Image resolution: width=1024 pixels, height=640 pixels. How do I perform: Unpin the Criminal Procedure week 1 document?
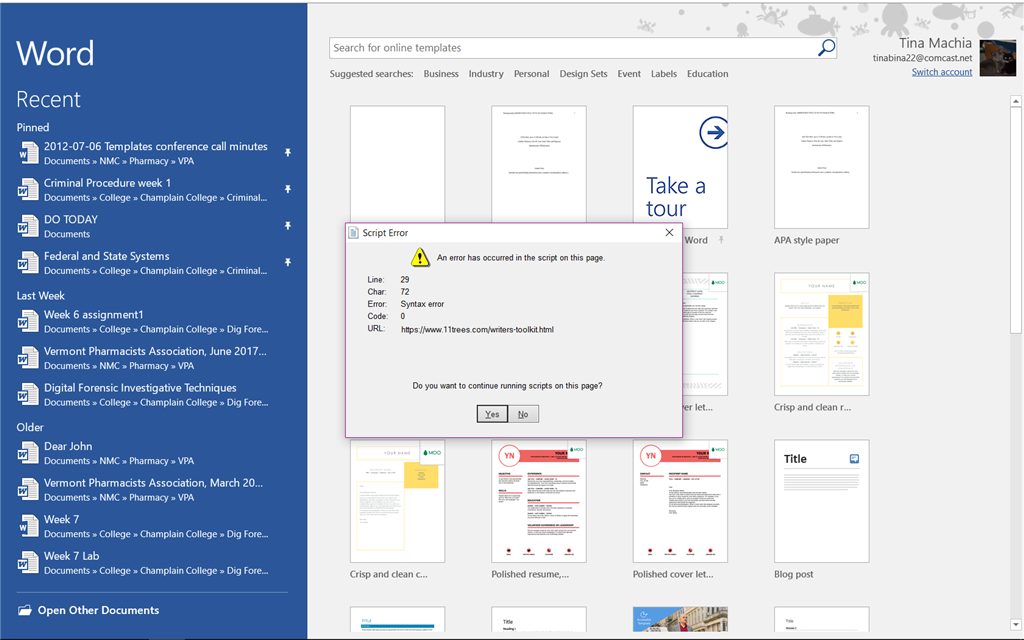click(x=287, y=189)
